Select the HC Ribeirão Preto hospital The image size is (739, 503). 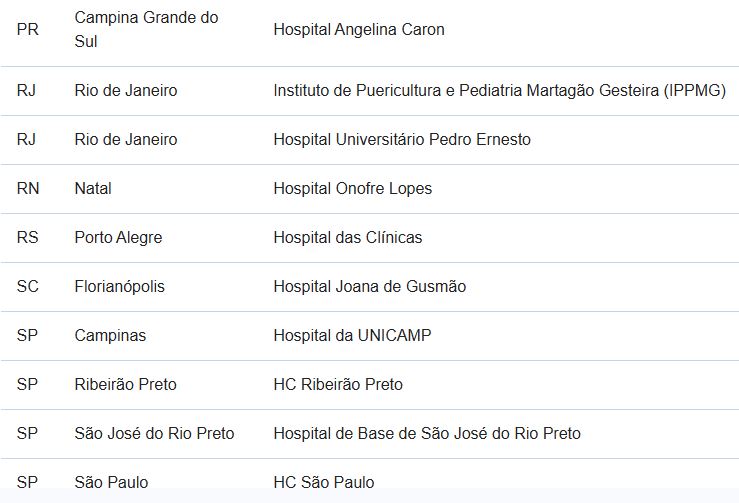coord(338,384)
